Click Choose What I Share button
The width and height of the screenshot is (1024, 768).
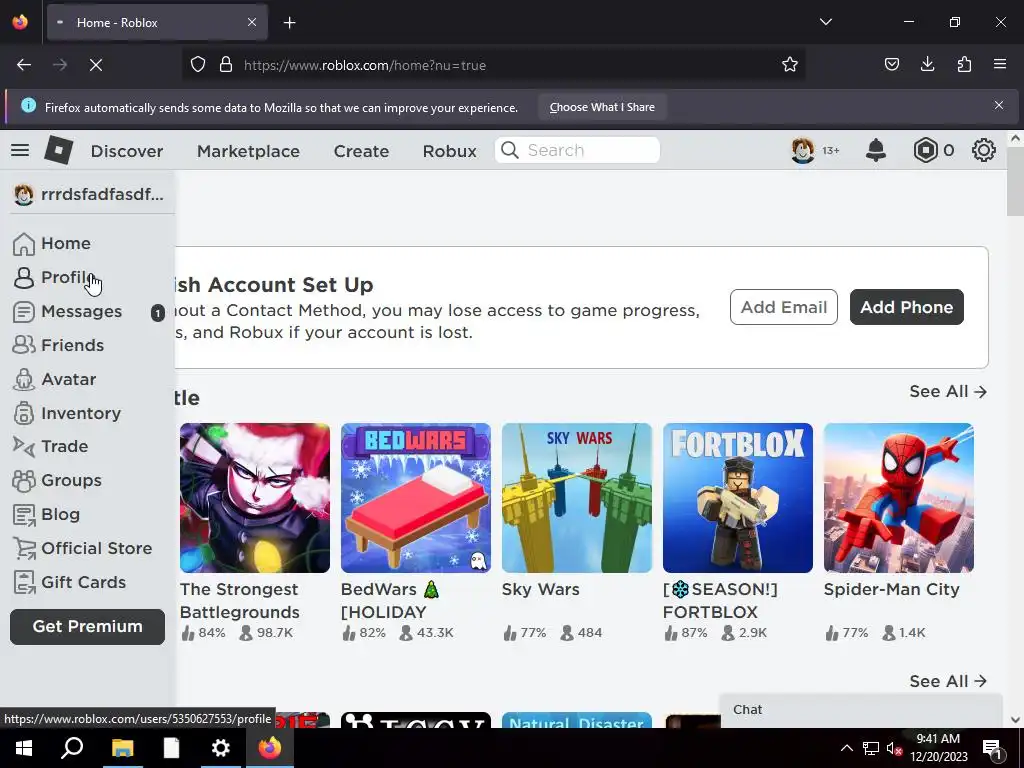click(602, 107)
